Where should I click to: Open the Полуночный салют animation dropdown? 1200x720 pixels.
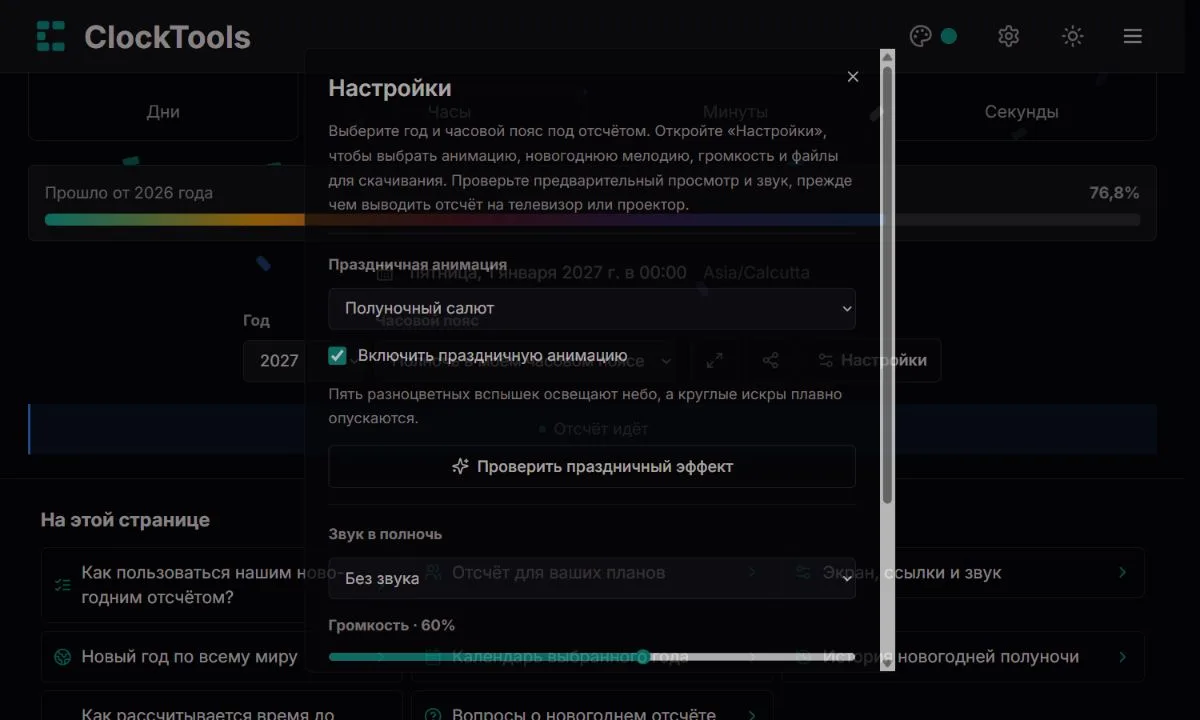(x=592, y=308)
